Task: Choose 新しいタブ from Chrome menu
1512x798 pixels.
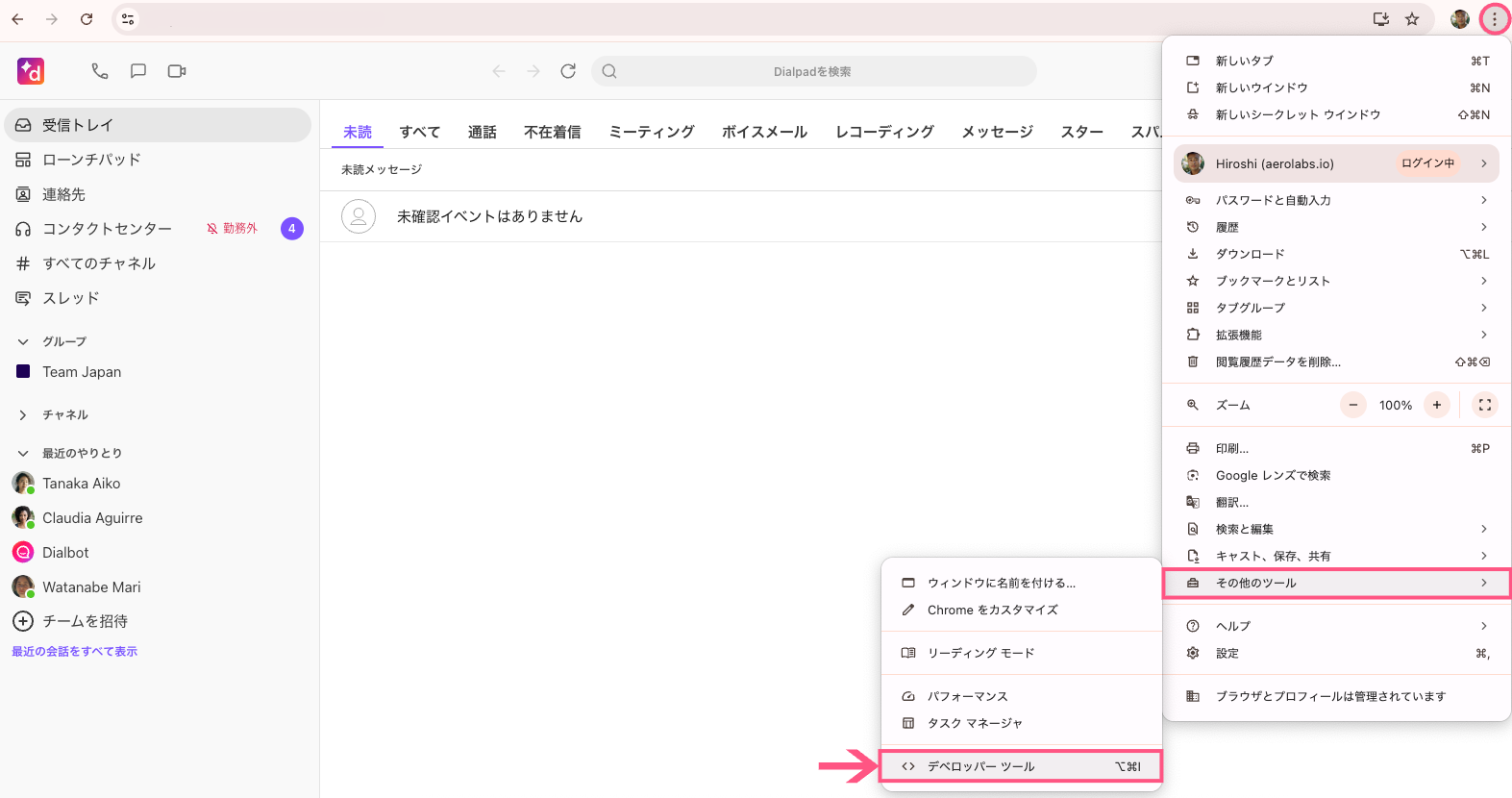Action: click(1336, 61)
